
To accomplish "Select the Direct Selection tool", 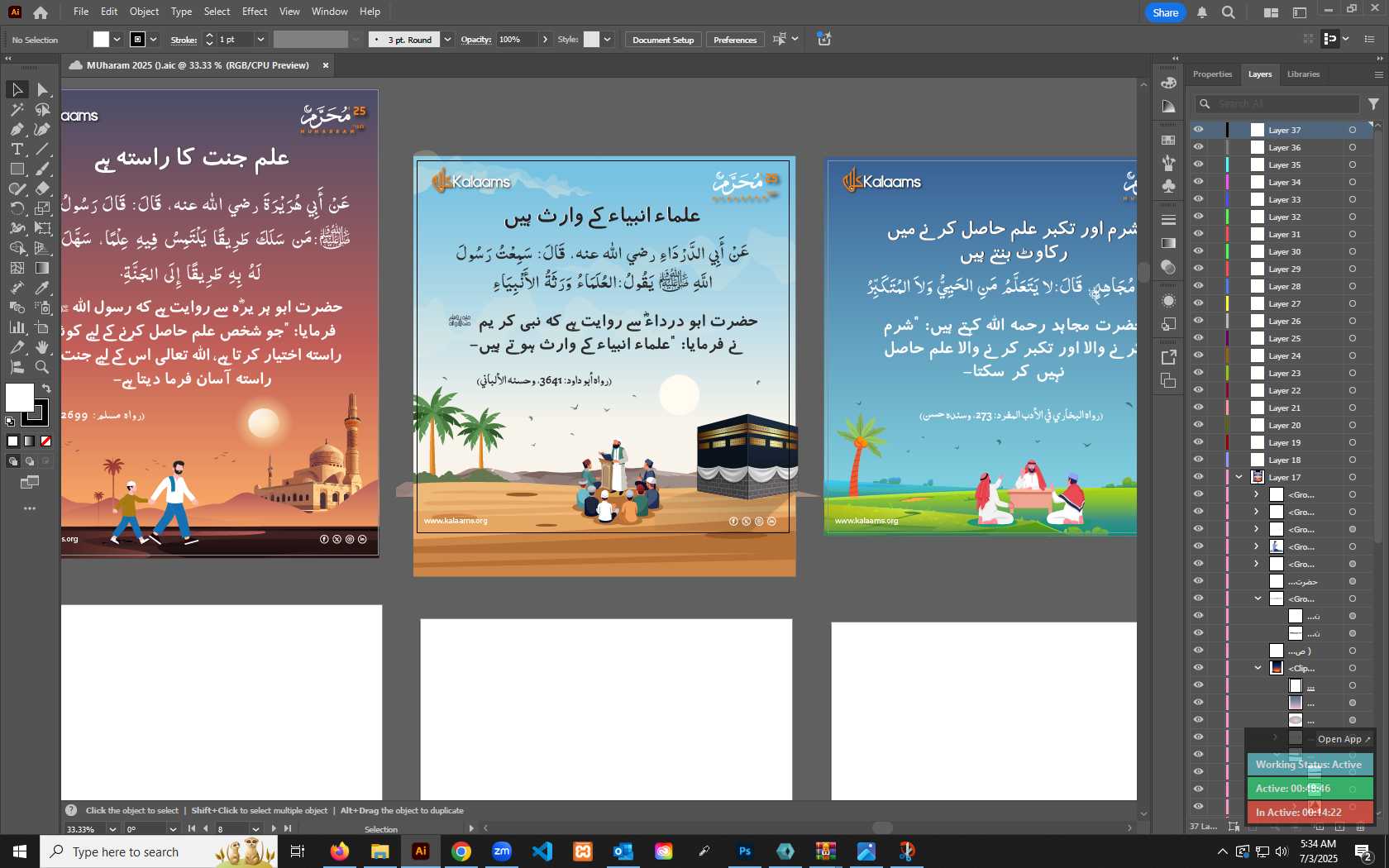I will click(x=42, y=89).
